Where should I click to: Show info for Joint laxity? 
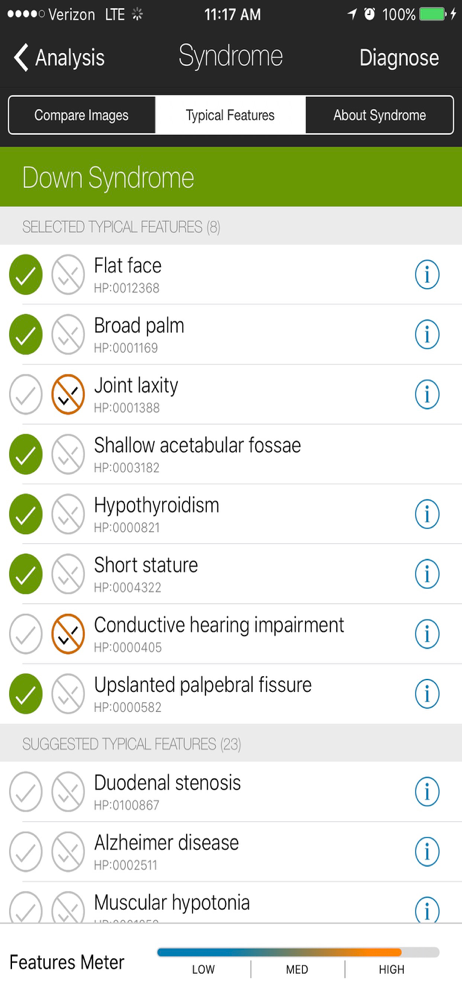(x=427, y=395)
